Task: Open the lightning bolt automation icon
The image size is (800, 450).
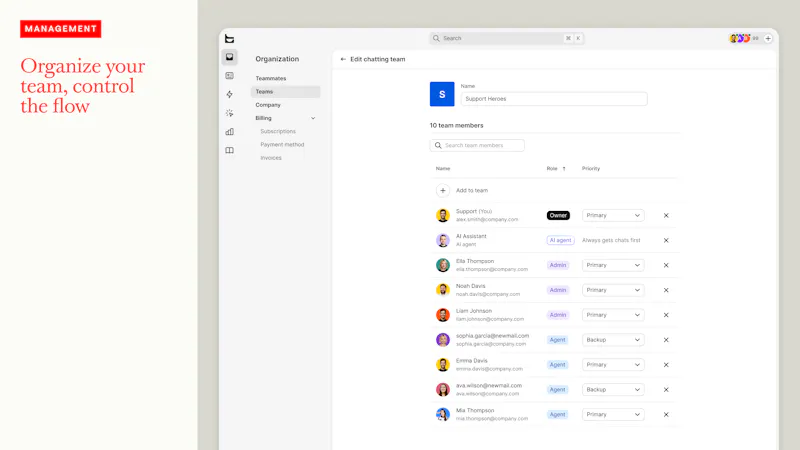Action: [230, 94]
